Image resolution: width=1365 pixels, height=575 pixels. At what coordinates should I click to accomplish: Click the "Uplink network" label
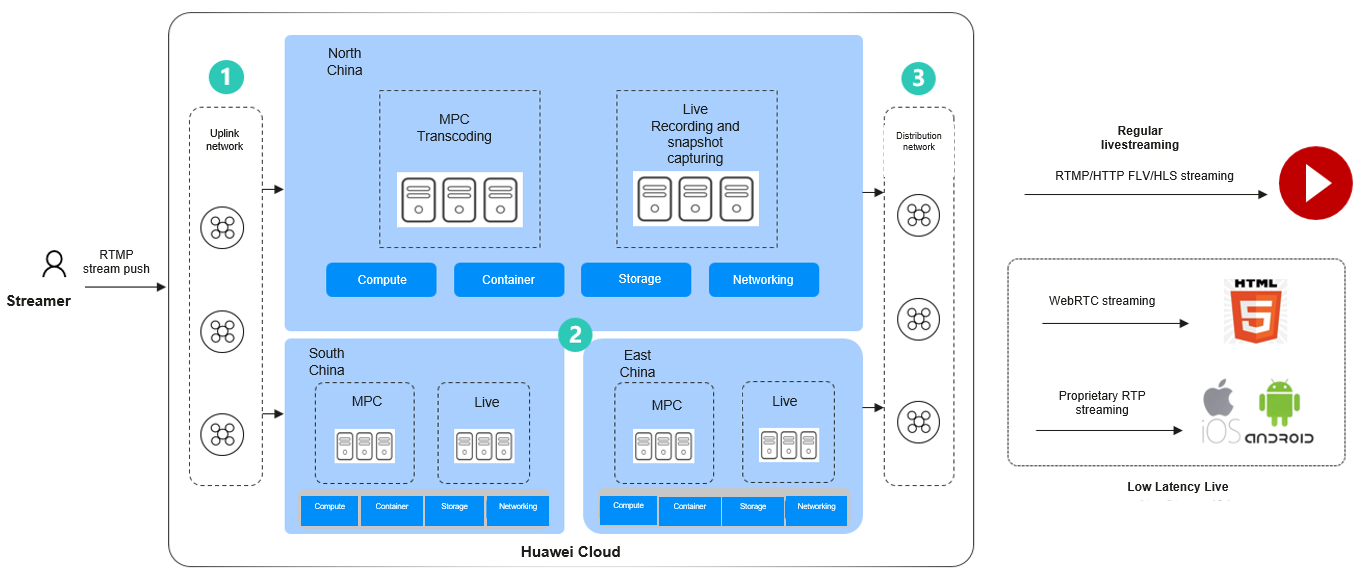click(225, 140)
